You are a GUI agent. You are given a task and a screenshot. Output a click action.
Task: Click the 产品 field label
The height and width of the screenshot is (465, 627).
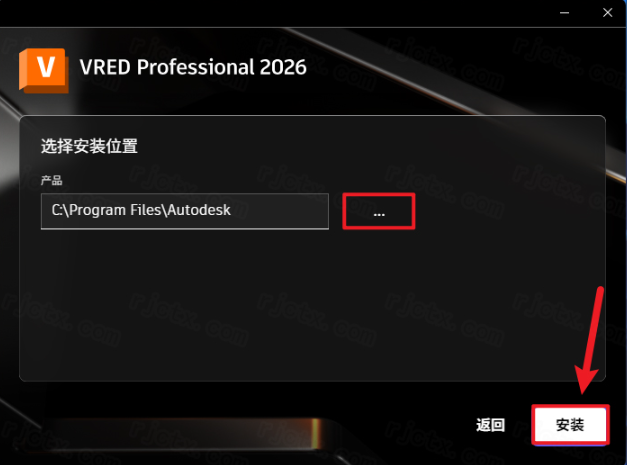coord(52,181)
